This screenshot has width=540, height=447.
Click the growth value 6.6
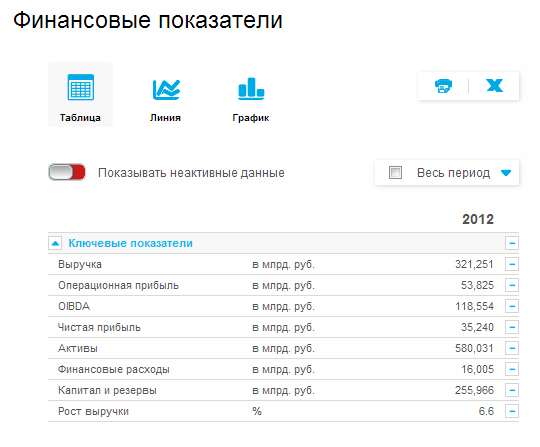click(x=486, y=411)
